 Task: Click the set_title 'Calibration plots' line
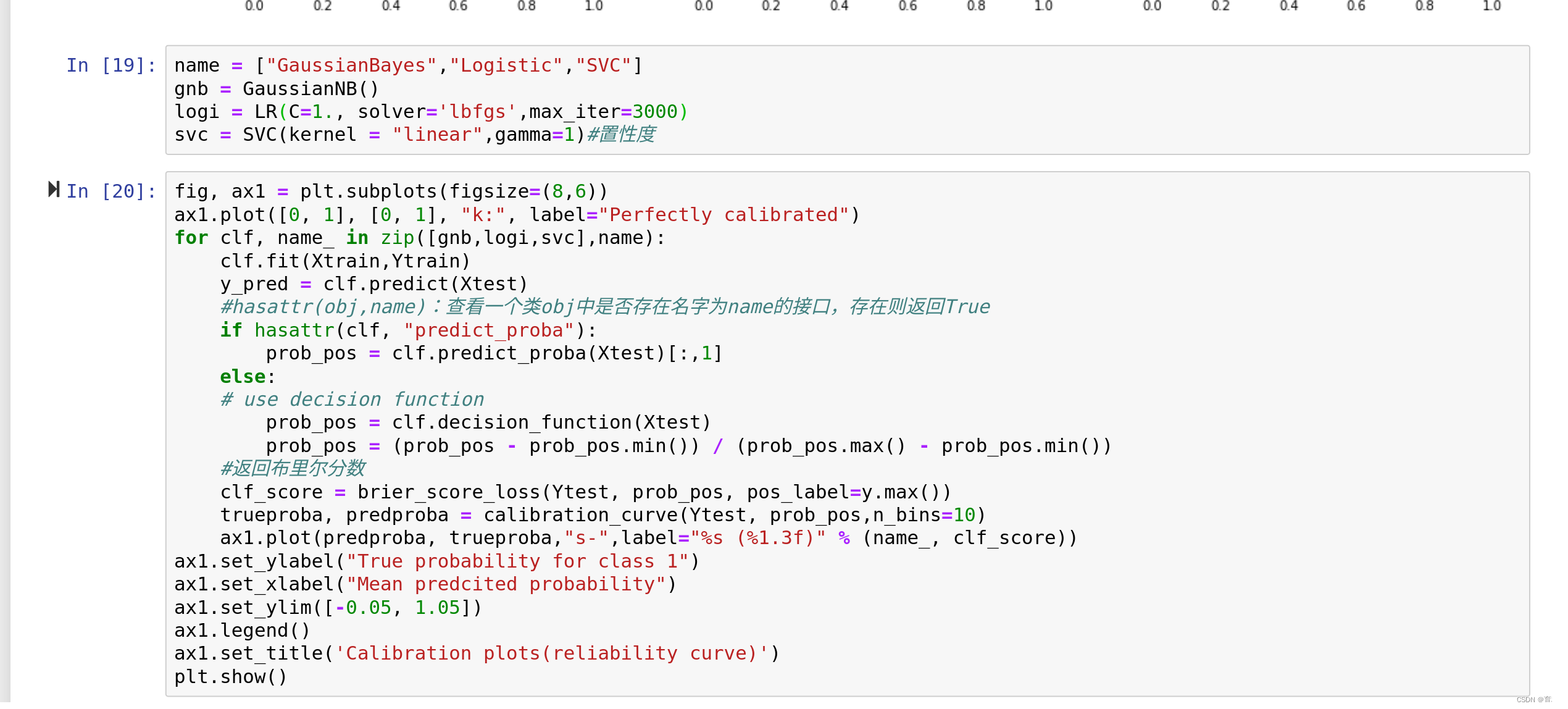click(x=477, y=653)
